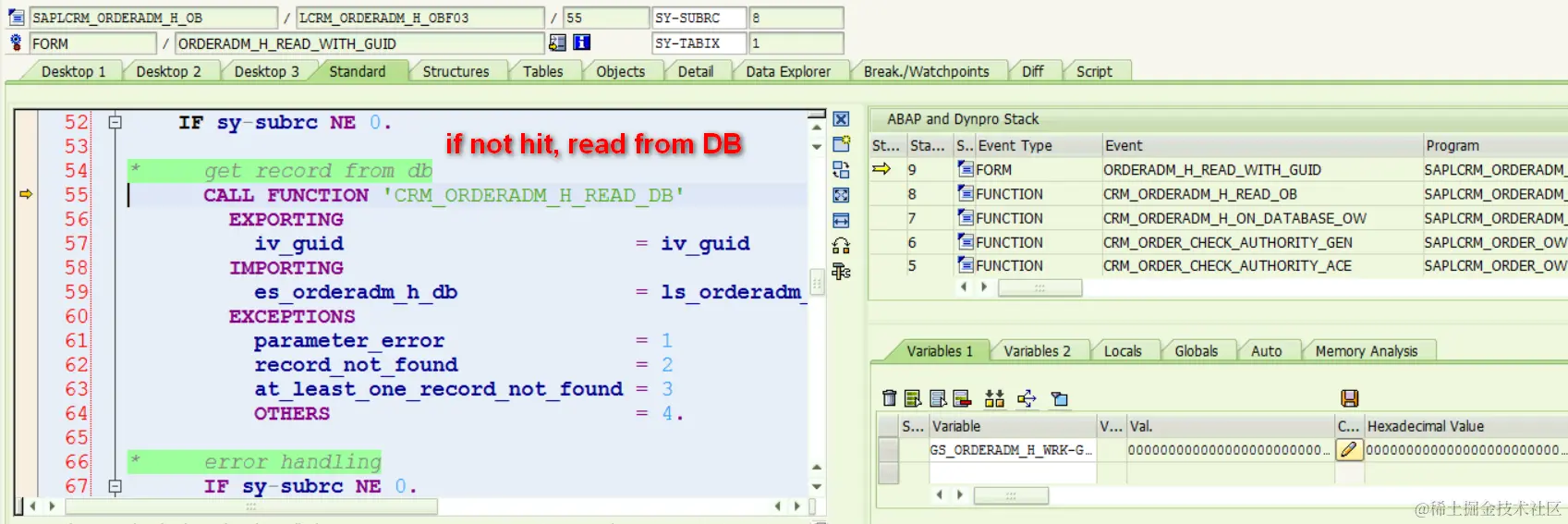The width and height of the screenshot is (1568, 524).
Task: Switch to the Globals tab
Action: 1196,351
